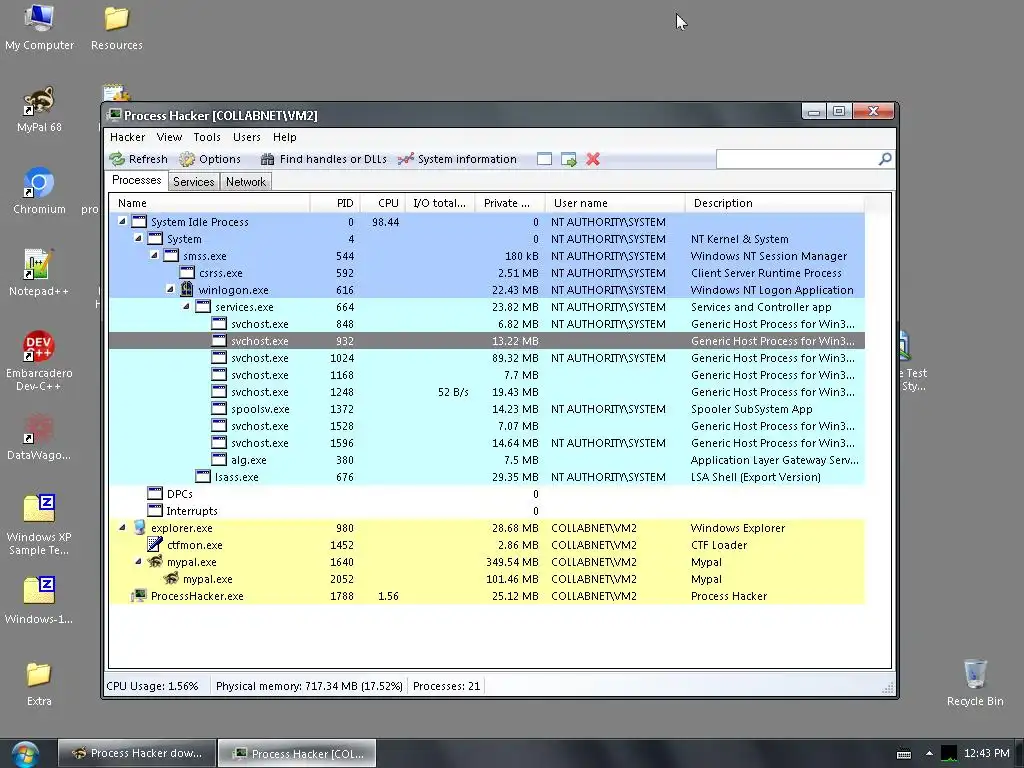Screen dimensions: 1024x768
Task: Select the ProcessHacker.exe process icon
Action: click(x=139, y=596)
